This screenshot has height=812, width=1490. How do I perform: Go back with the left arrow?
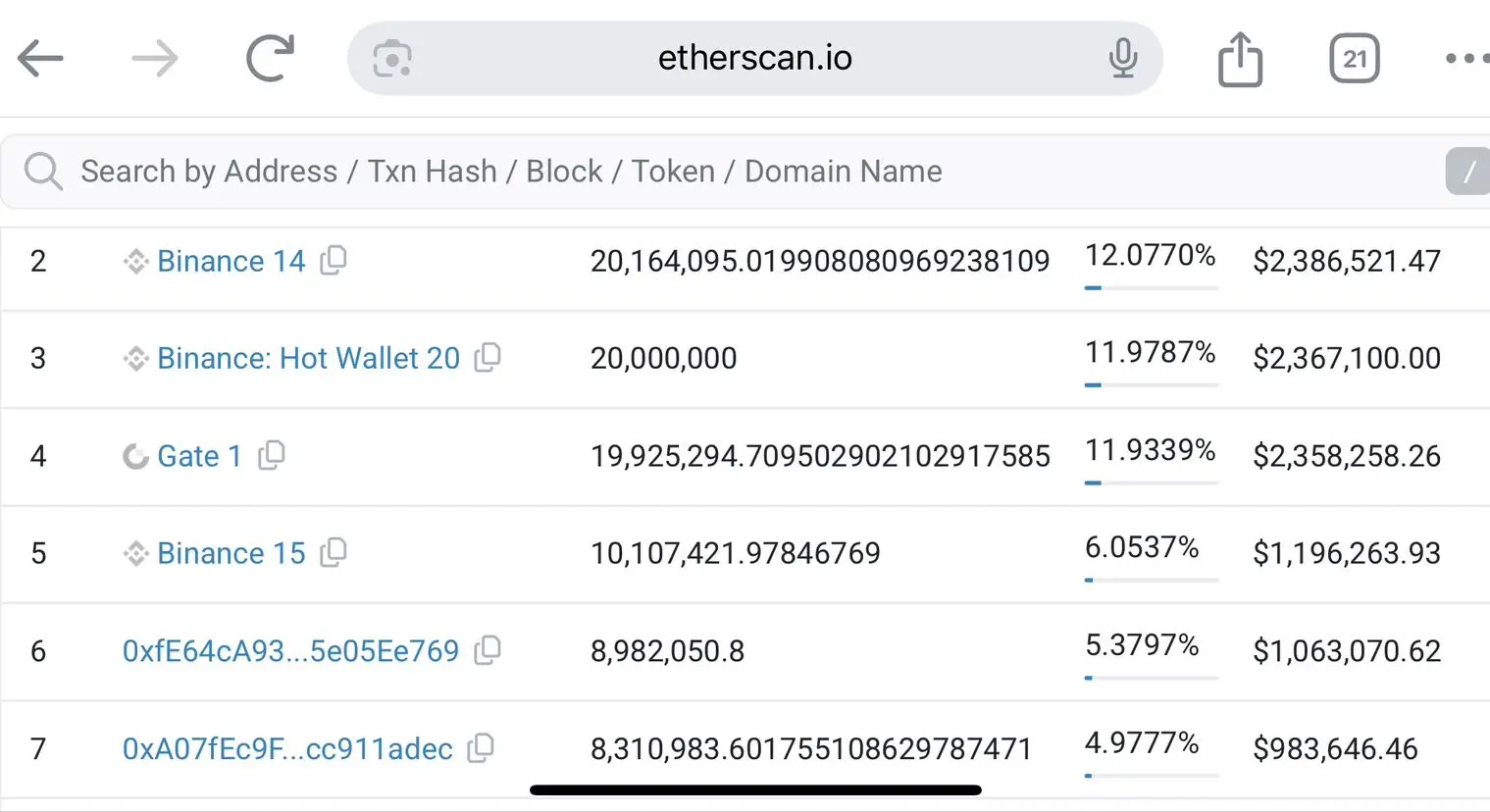click(40, 59)
